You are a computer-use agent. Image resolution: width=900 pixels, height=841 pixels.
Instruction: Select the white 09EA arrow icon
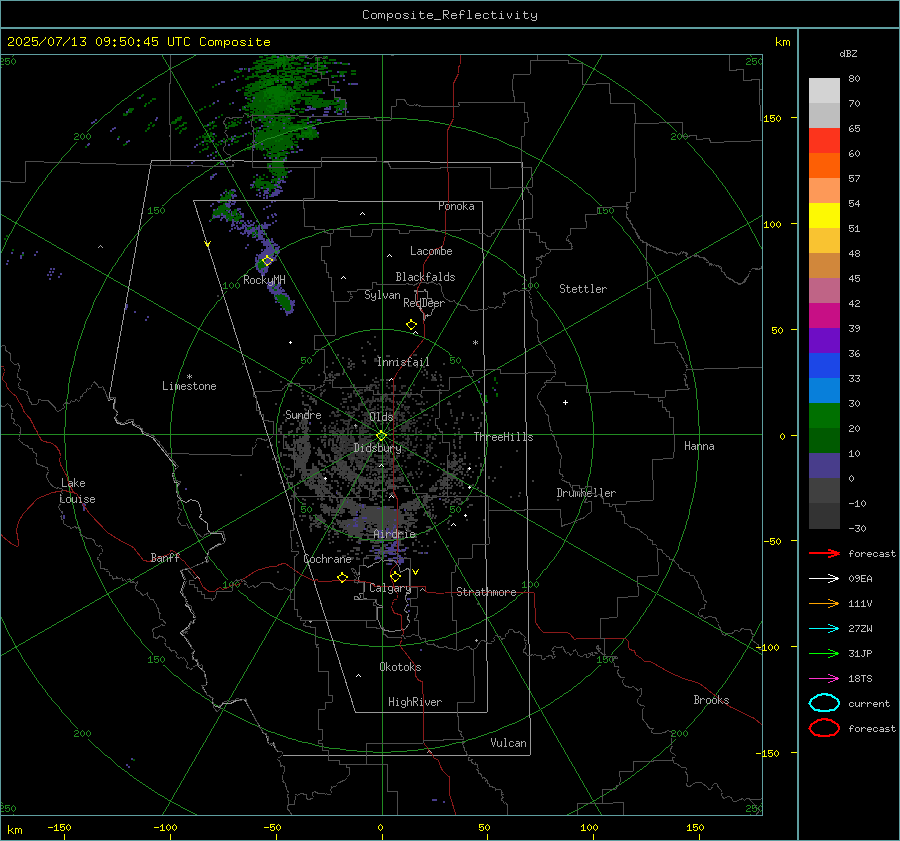click(x=824, y=579)
